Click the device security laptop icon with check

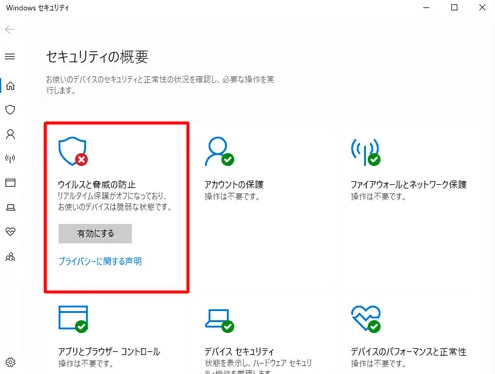click(219, 320)
